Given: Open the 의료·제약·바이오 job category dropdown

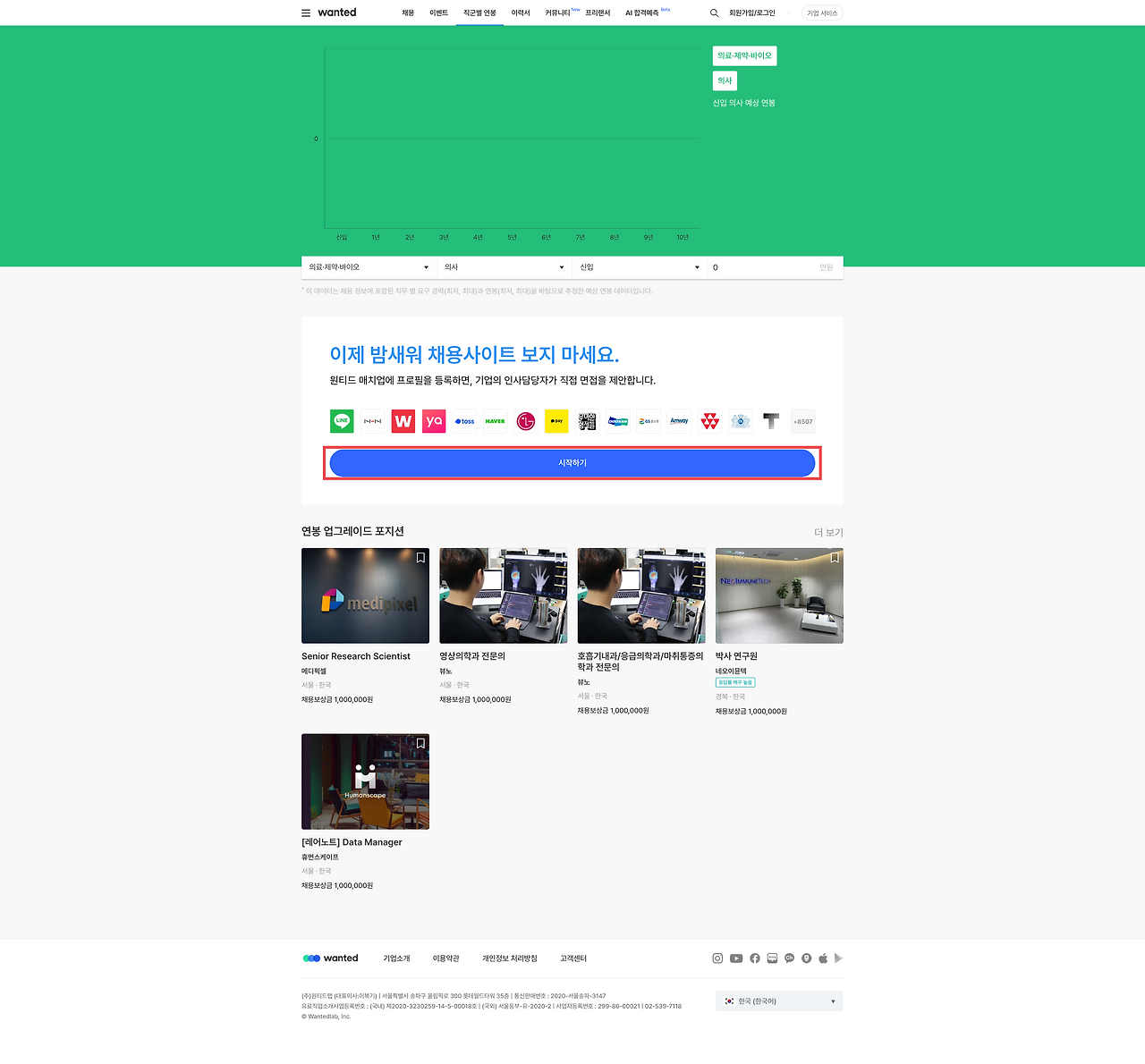Looking at the screenshot, I should click(x=369, y=267).
